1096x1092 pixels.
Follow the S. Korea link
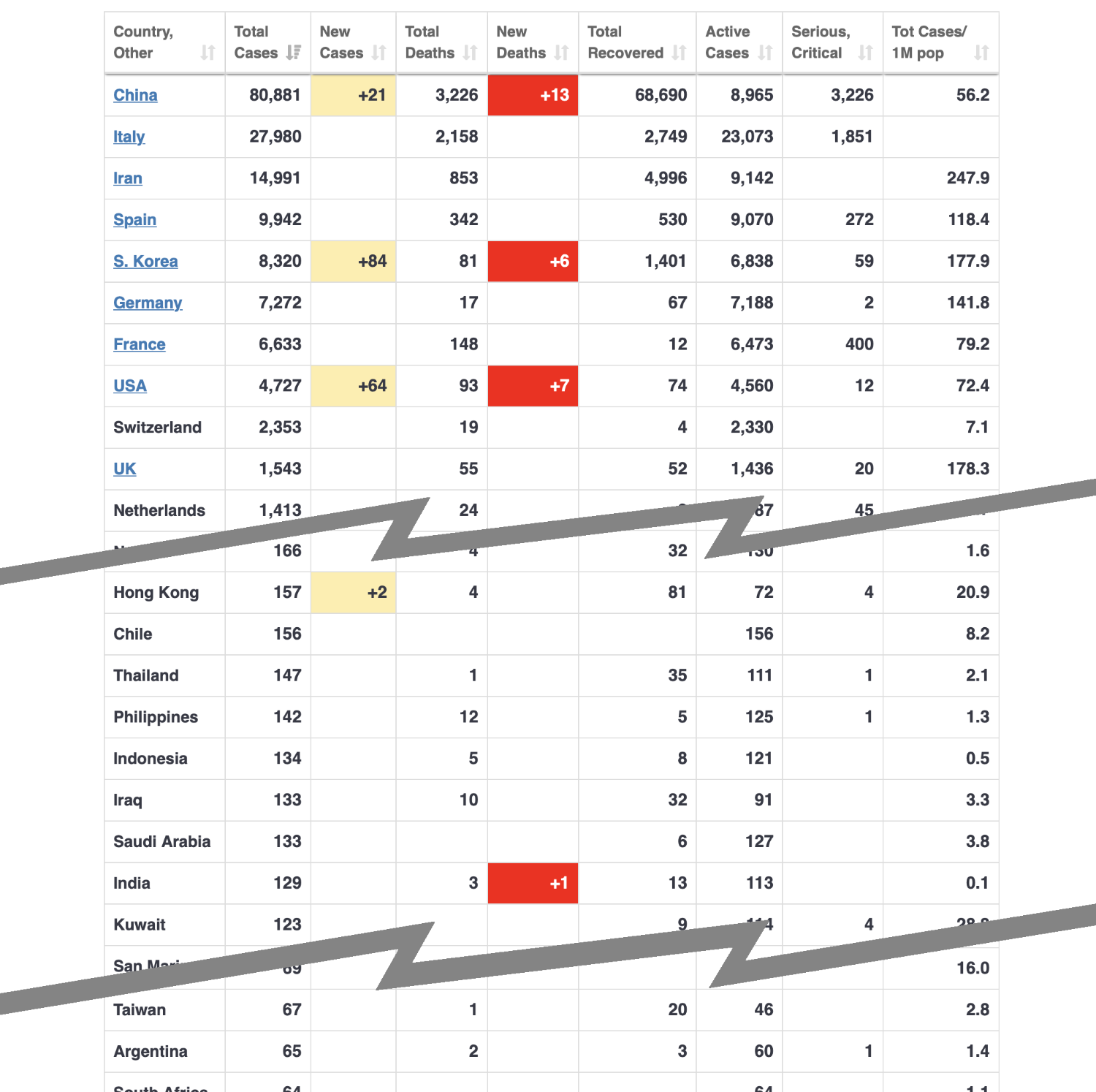point(145,262)
